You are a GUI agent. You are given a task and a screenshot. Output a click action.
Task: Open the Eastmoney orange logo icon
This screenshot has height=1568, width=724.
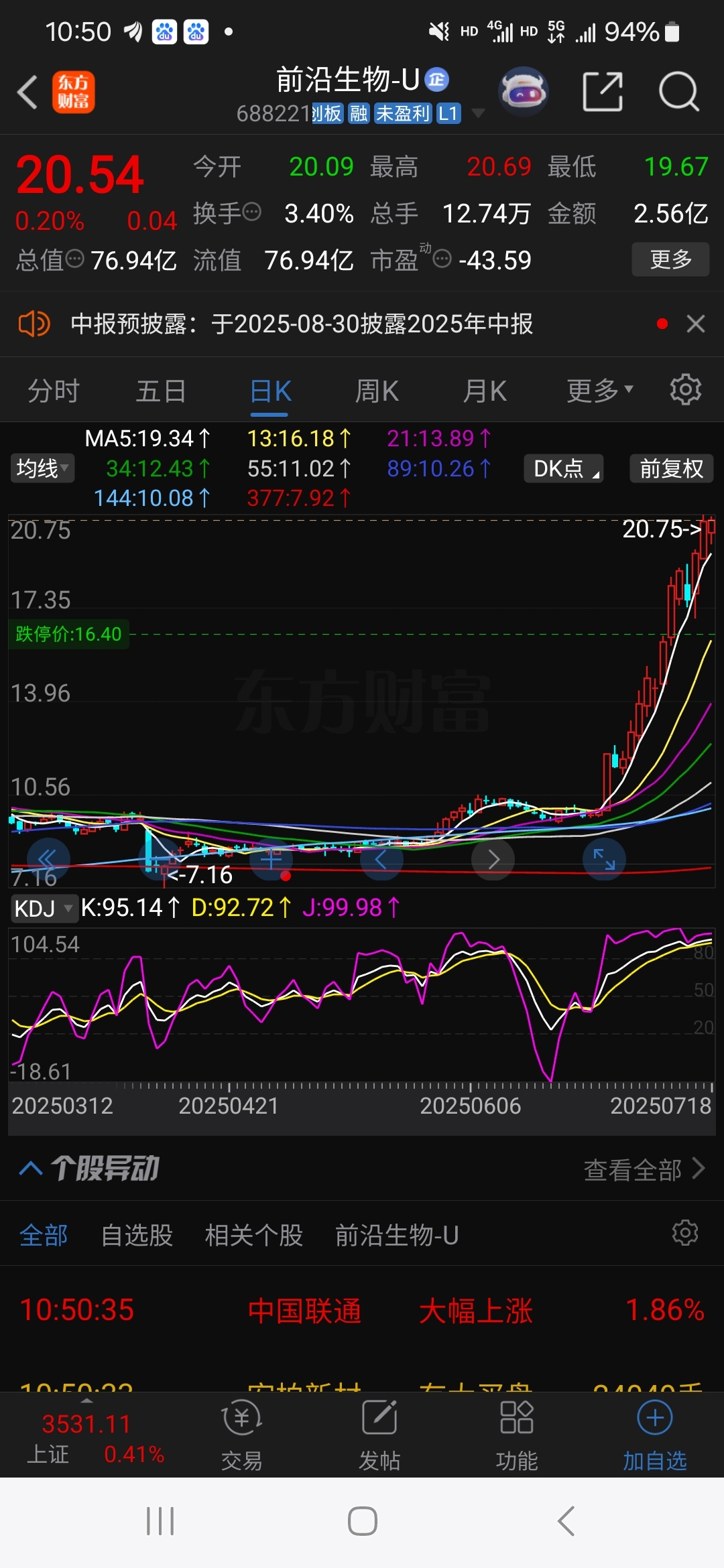coord(73,92)
